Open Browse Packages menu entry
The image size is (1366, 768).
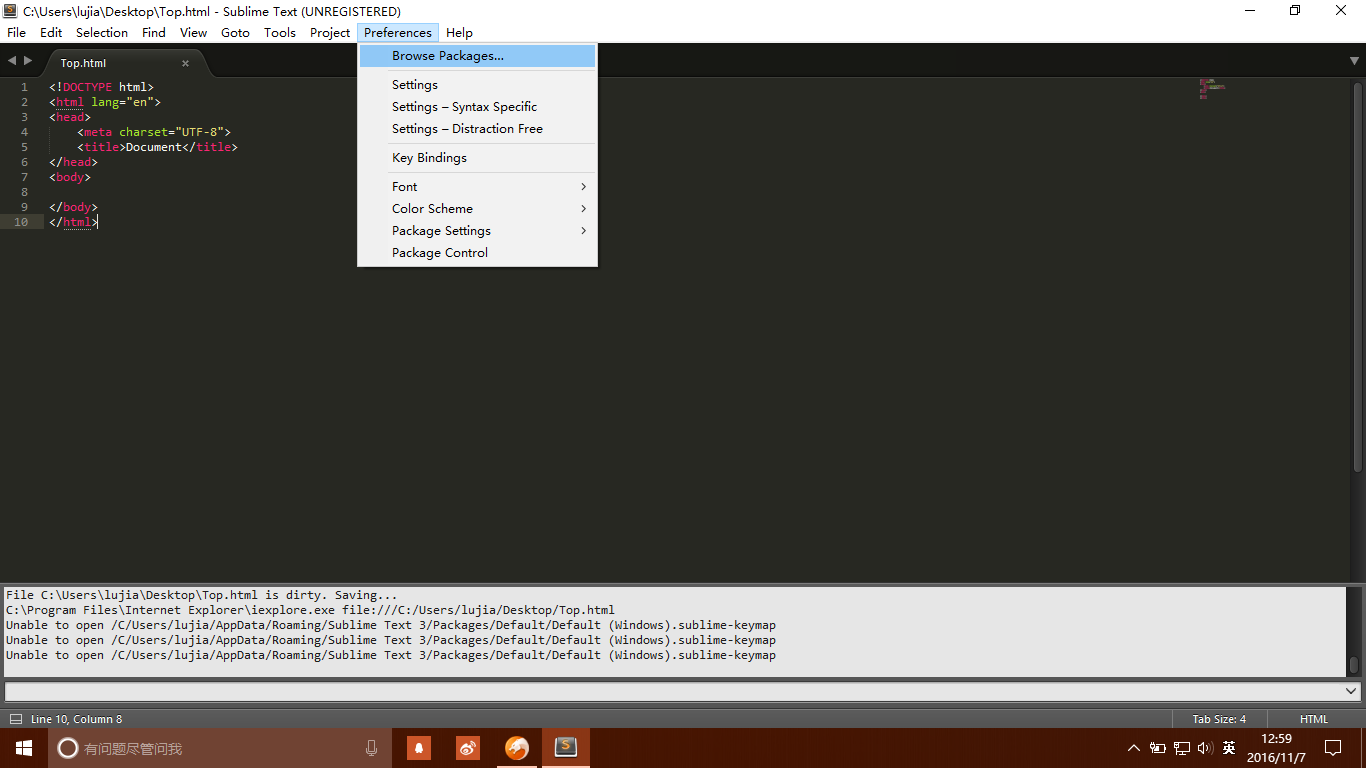coord(477,56)
